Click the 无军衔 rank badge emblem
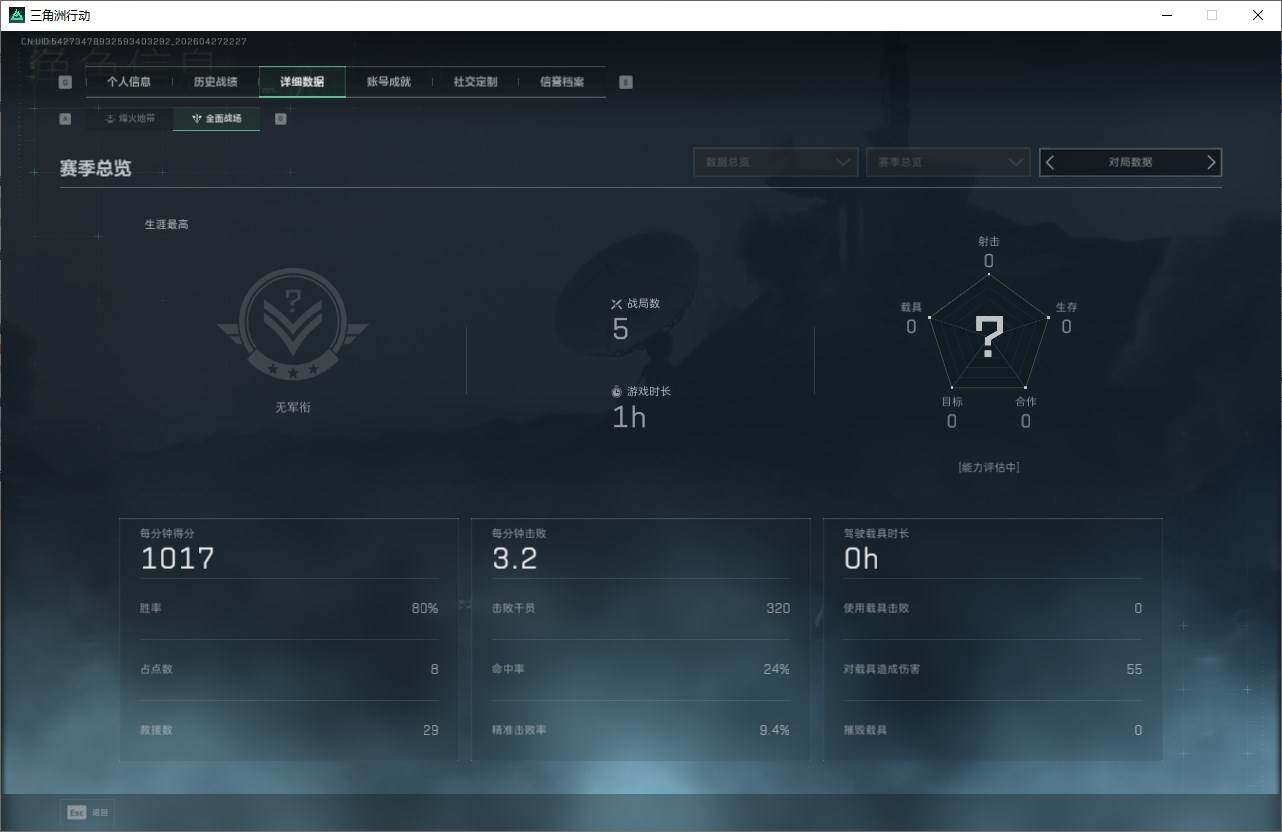The height and width of the screenshot is (832, 1282). click(x=293, y=323)
